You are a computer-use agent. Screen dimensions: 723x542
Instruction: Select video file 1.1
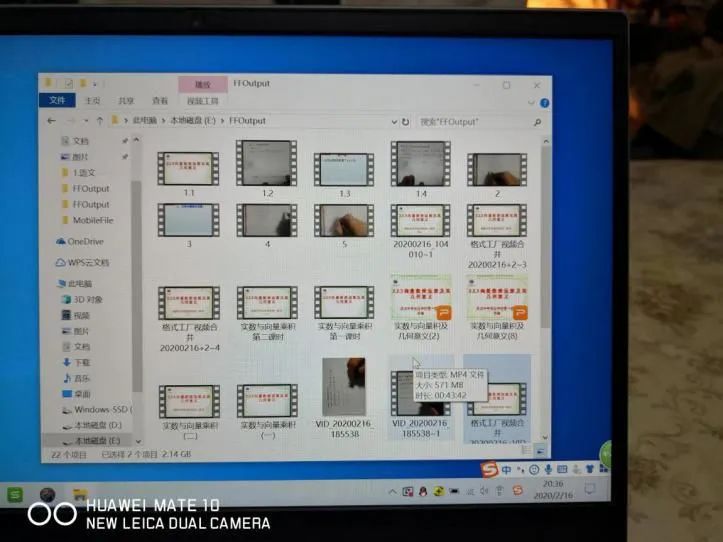[x=189, y=173]
